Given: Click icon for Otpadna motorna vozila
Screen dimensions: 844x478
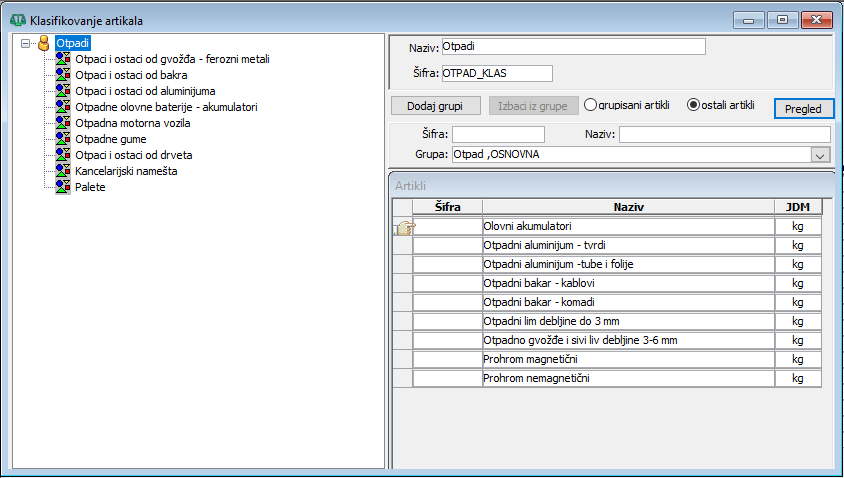Looking at the screenshot, I should (x=62, y=123).
